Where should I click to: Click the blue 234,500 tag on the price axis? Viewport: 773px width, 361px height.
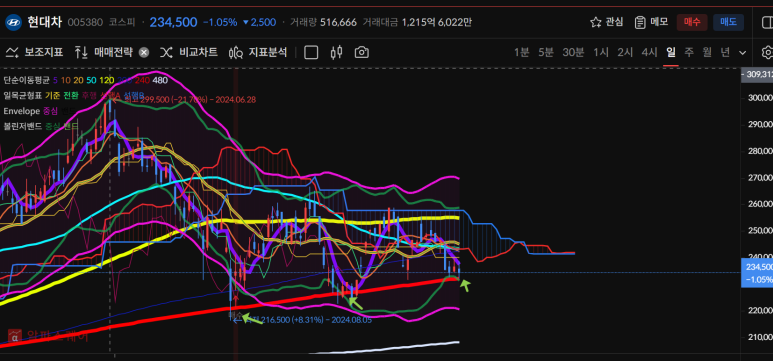pyautogui.click(x=757, y=274)
